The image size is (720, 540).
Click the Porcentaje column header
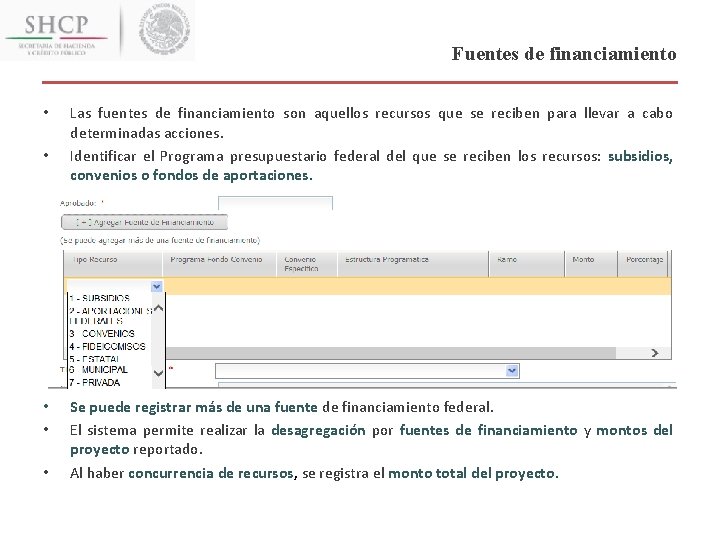tap(644, 264)
